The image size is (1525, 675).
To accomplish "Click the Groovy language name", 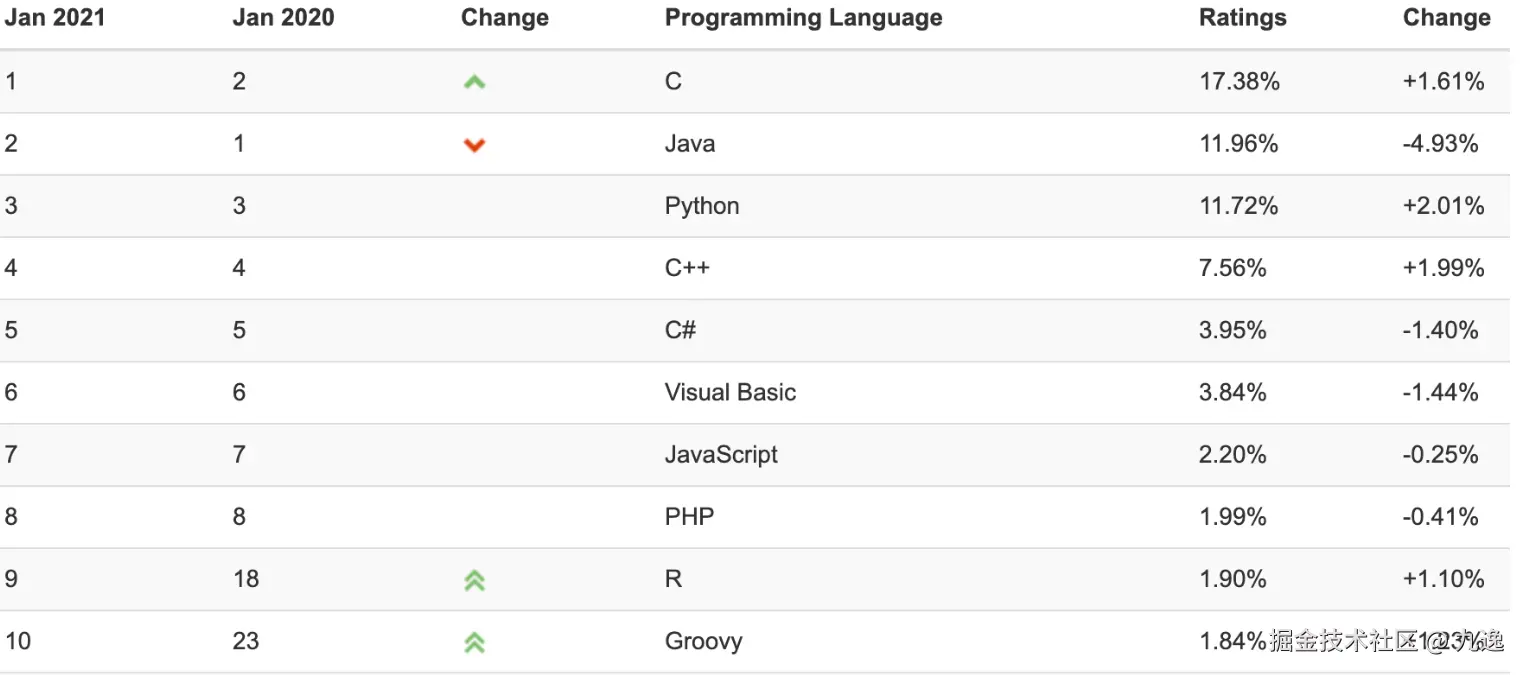I will pos(703,641).
